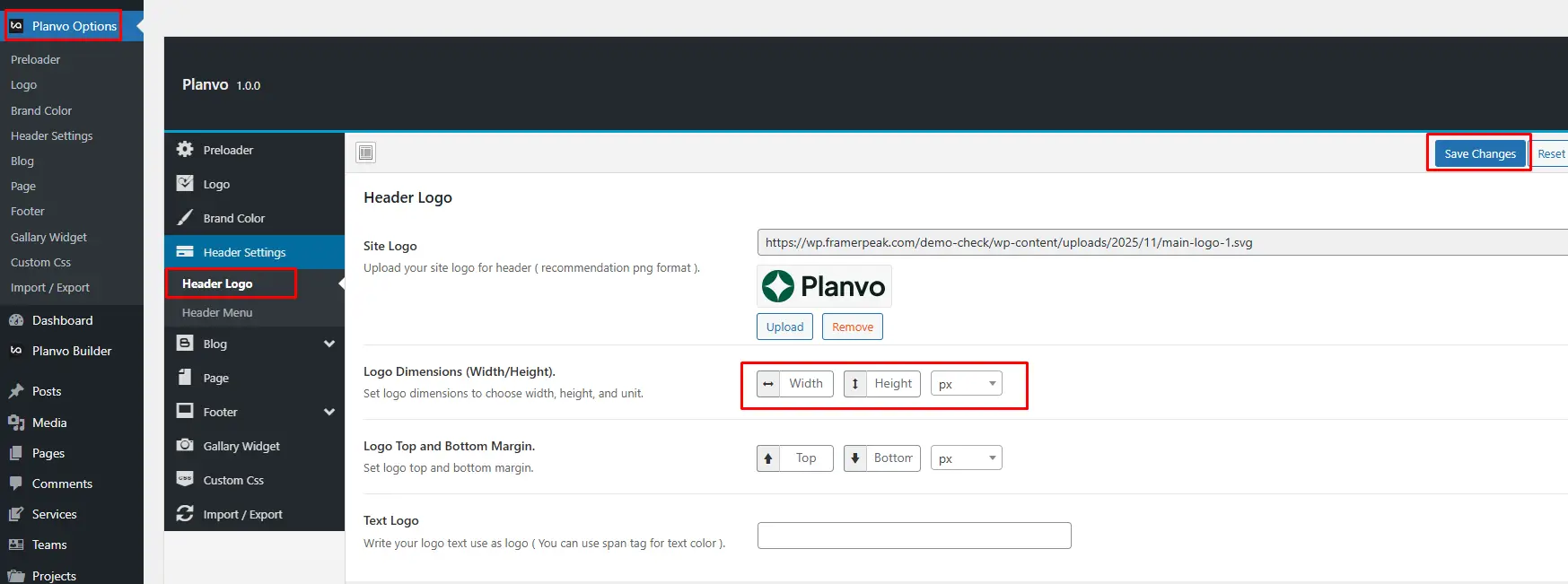The width and height of the screenshot is (1568, 584).
Task: Click the Media icon in admin menu
Action: pos(16,423)
